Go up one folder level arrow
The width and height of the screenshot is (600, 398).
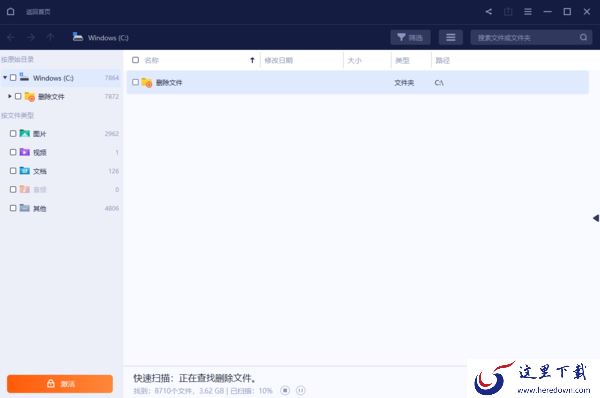[50, 37]
